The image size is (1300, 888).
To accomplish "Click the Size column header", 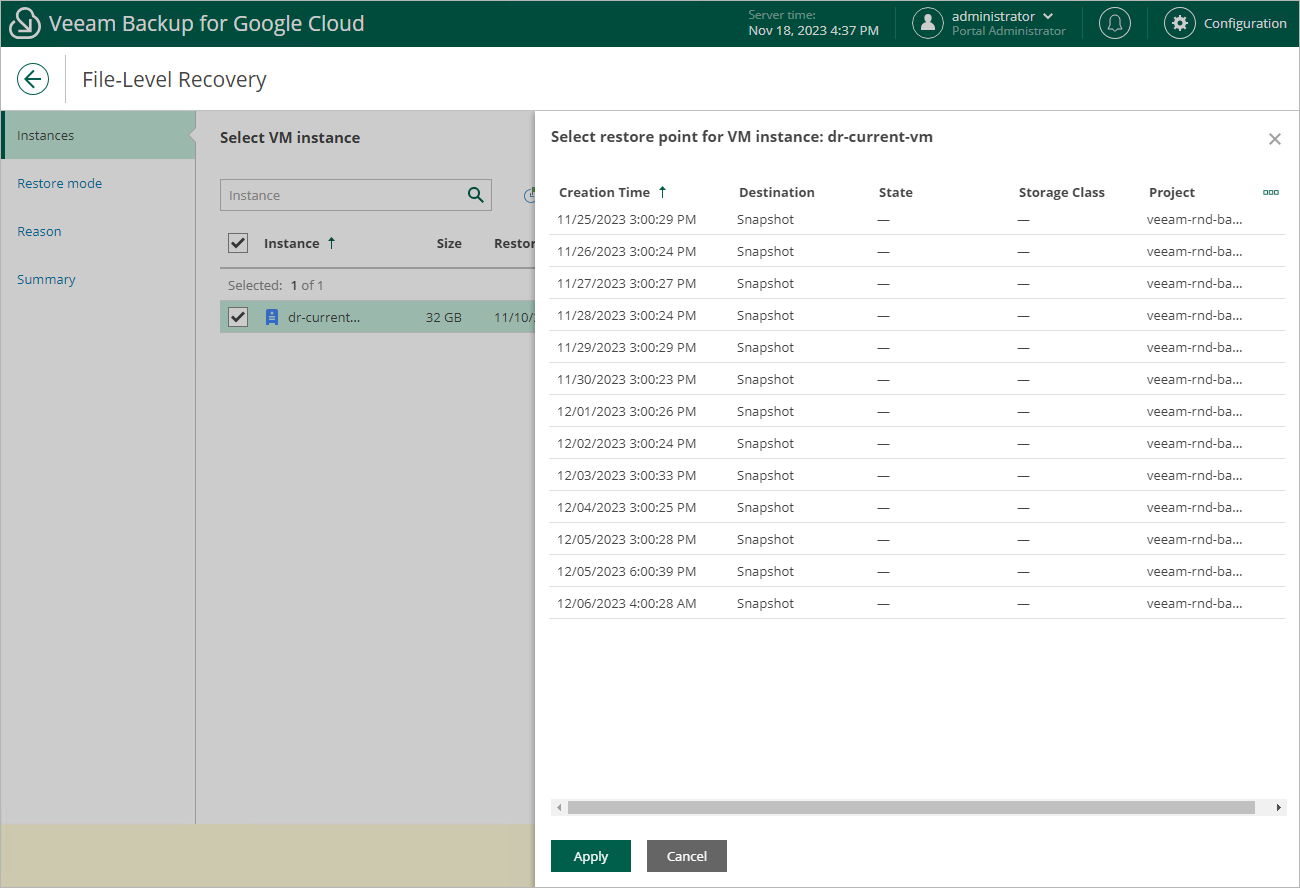I will click(449, 243).
